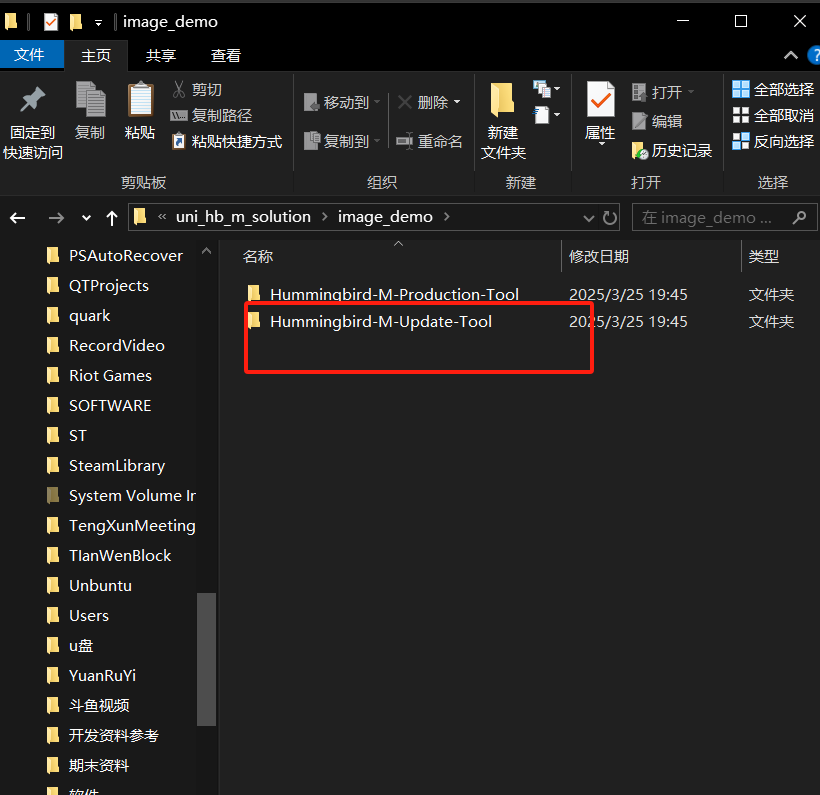Click Invert Selection (反向选择)
Image resolution: width=820 pixels, height=795 pixels.
[773, 142]
